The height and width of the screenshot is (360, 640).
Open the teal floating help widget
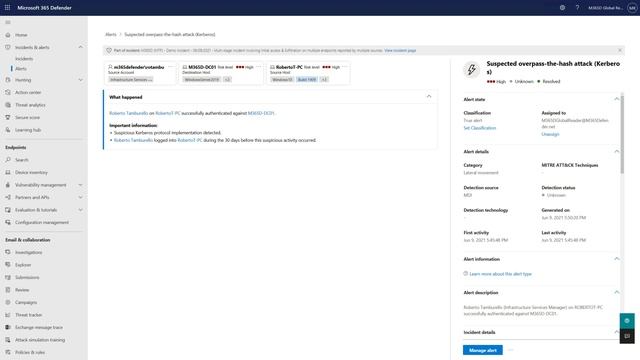[627, 321]
